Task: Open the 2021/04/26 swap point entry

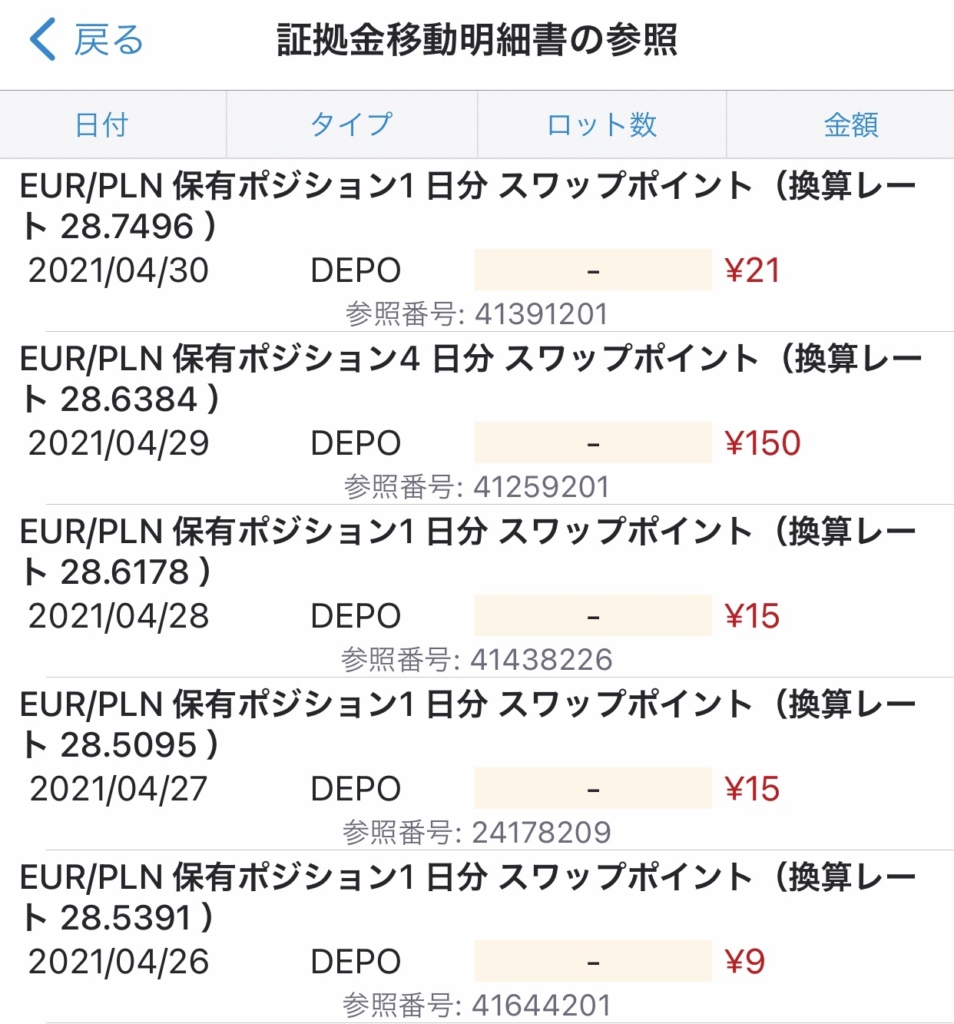Action: click(x=477, y=936)
